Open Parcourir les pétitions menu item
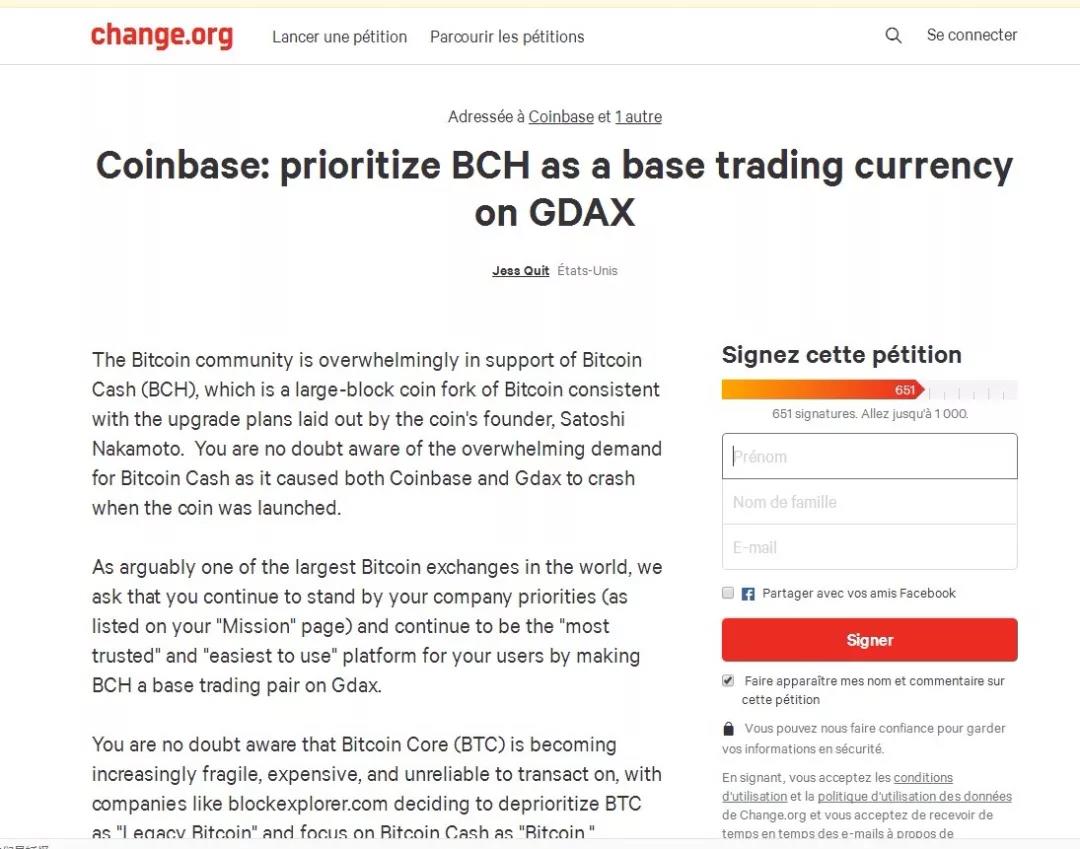 (507, 36)
